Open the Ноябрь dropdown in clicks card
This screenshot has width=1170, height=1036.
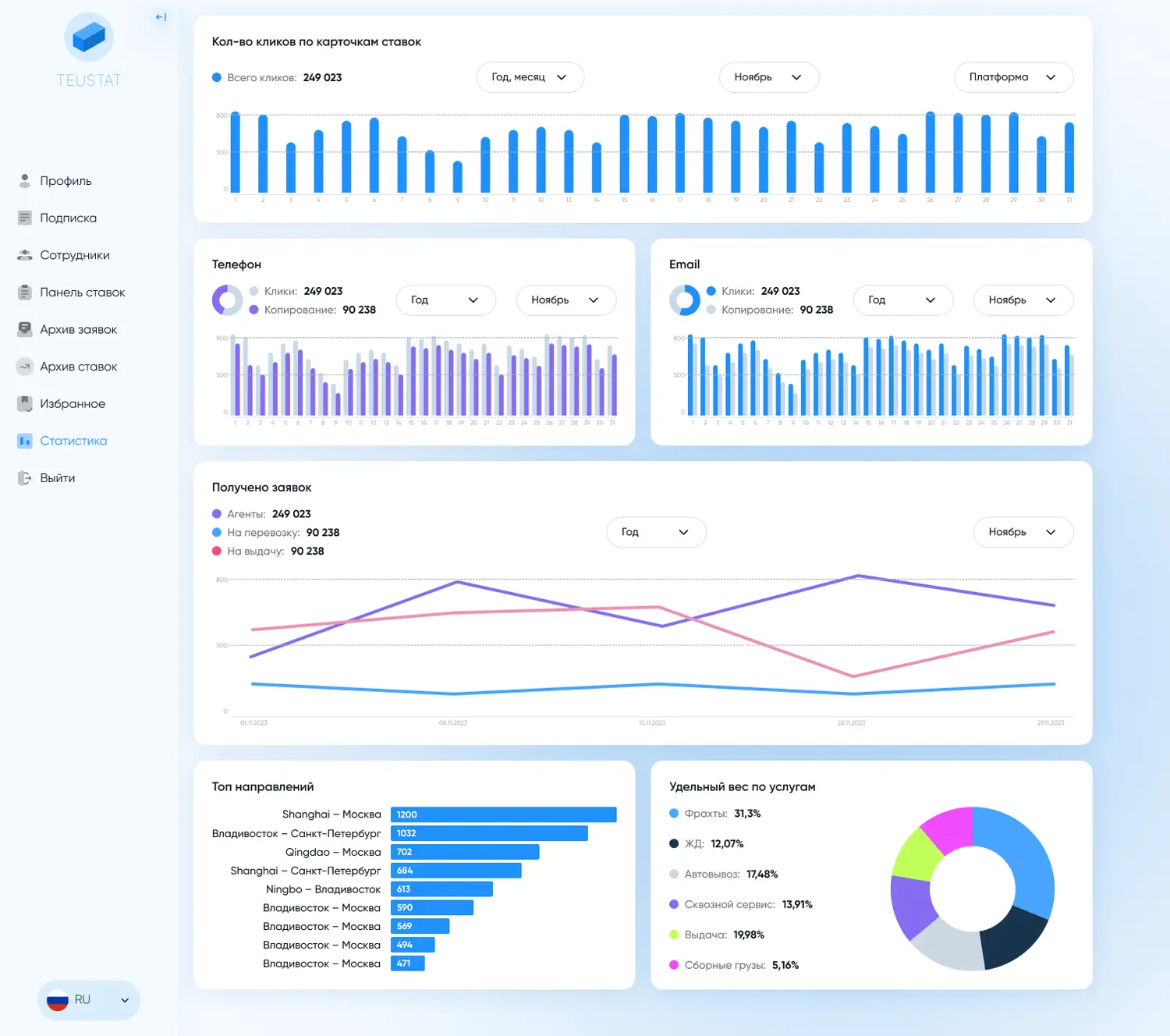pos(769,77)
